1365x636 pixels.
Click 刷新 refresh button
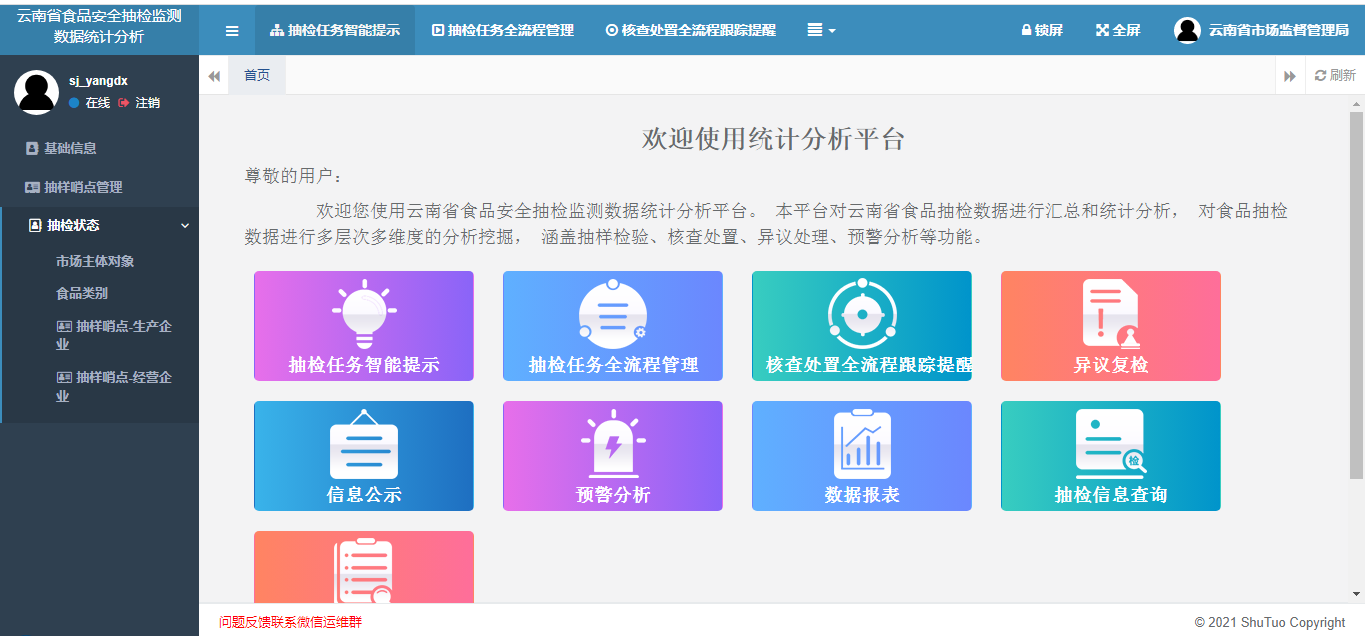(1335, 76)
